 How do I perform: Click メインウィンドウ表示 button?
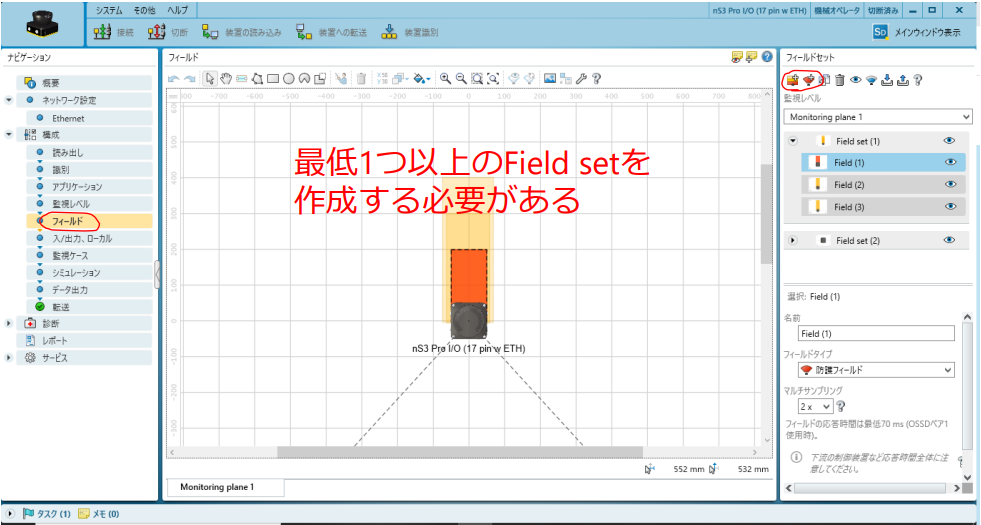[917, 33]
